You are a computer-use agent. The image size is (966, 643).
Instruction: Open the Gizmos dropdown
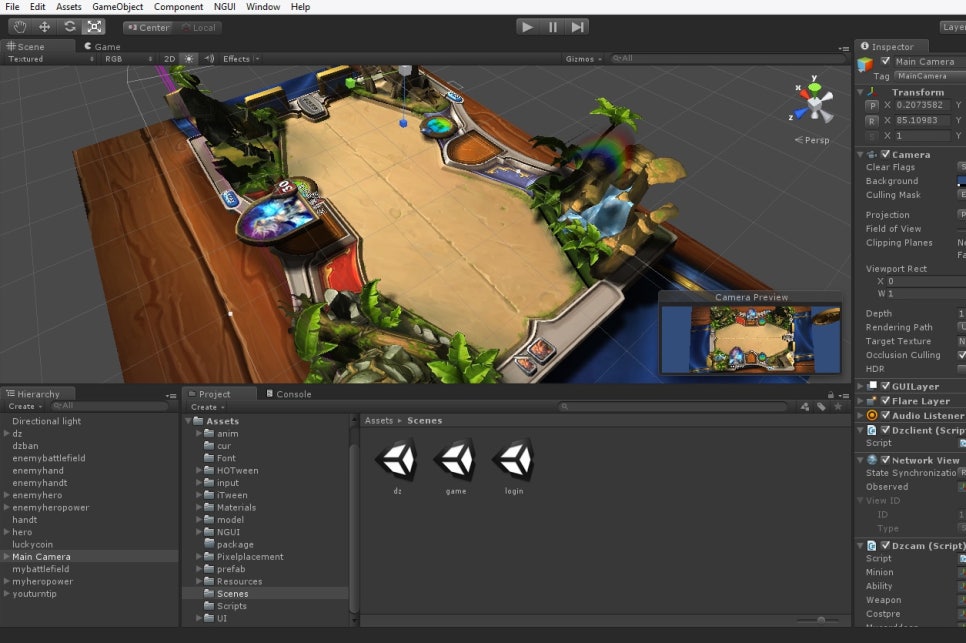[583, 59]
